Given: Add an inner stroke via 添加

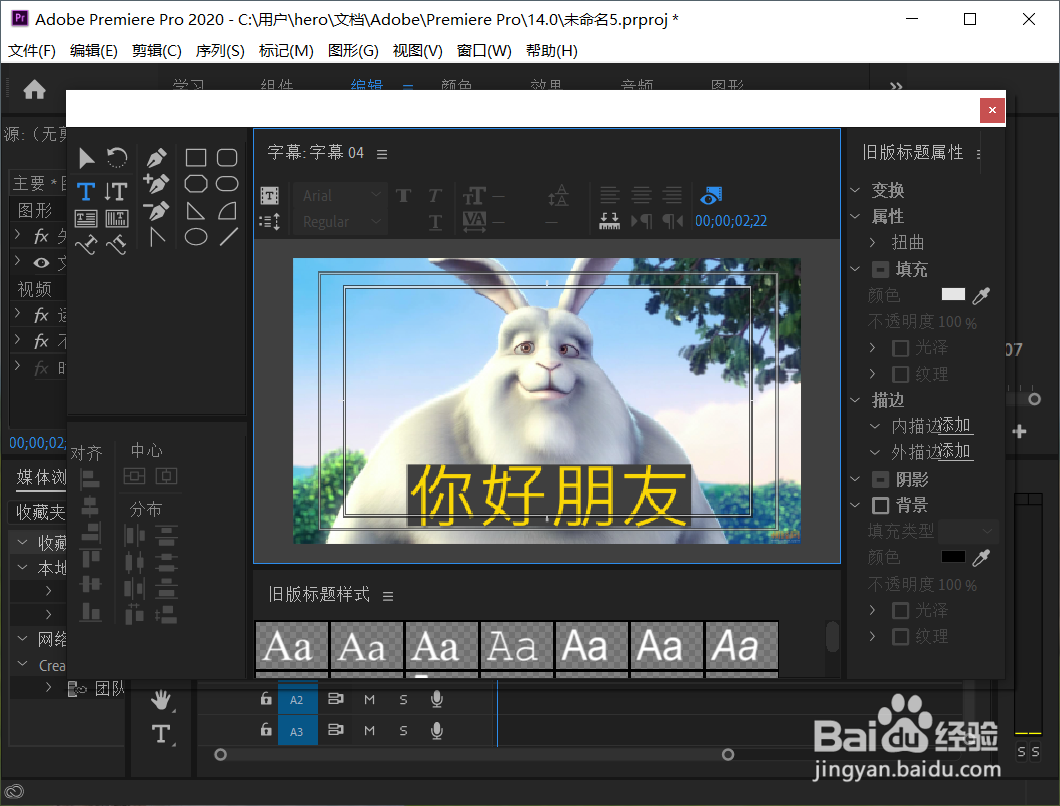Looking at the screenshot, I should (955, 425).
